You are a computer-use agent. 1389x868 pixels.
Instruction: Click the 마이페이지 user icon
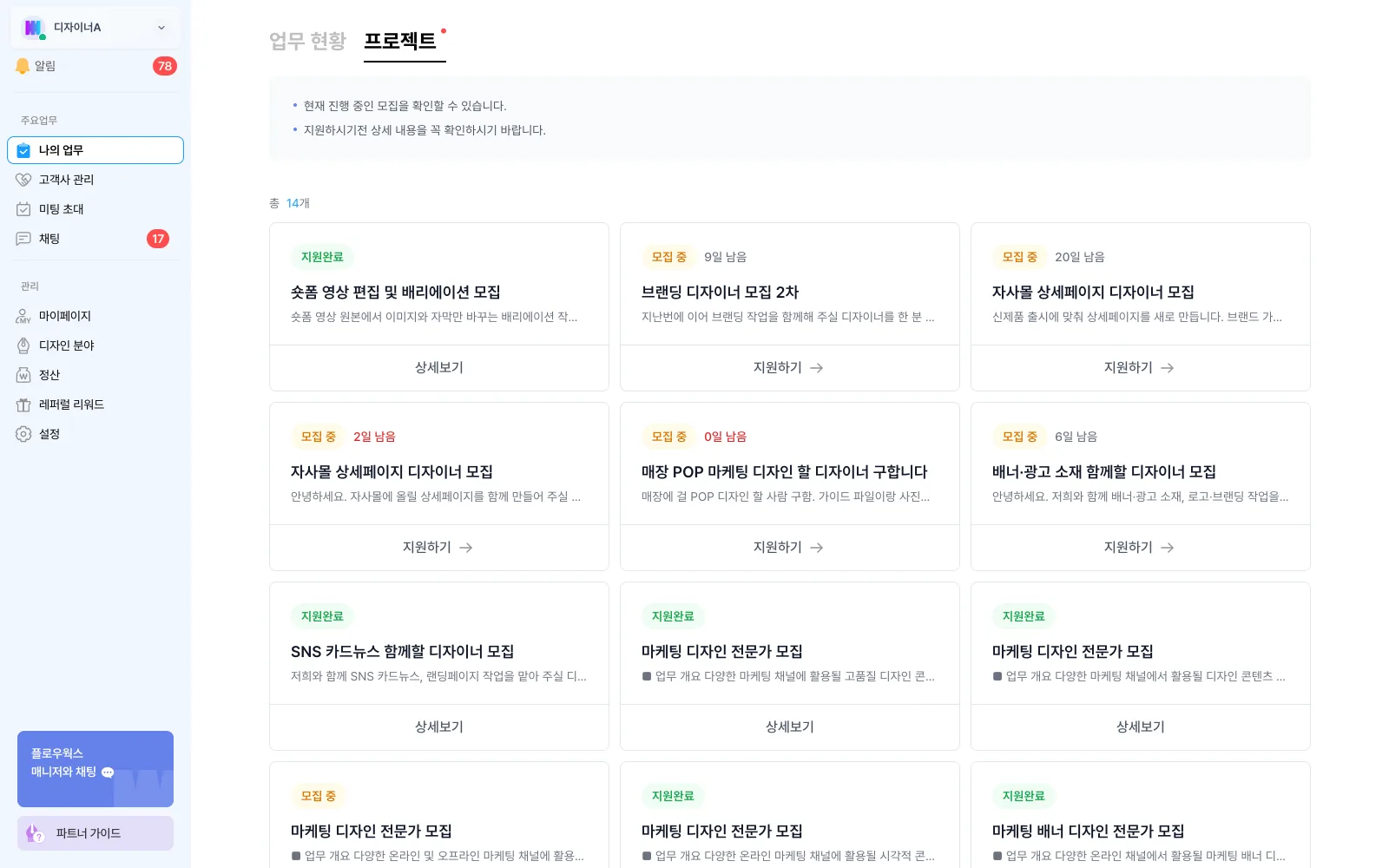23,316
